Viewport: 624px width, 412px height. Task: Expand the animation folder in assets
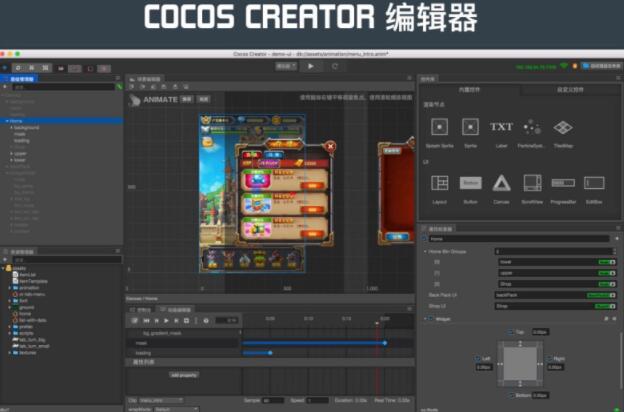(10, 287)
